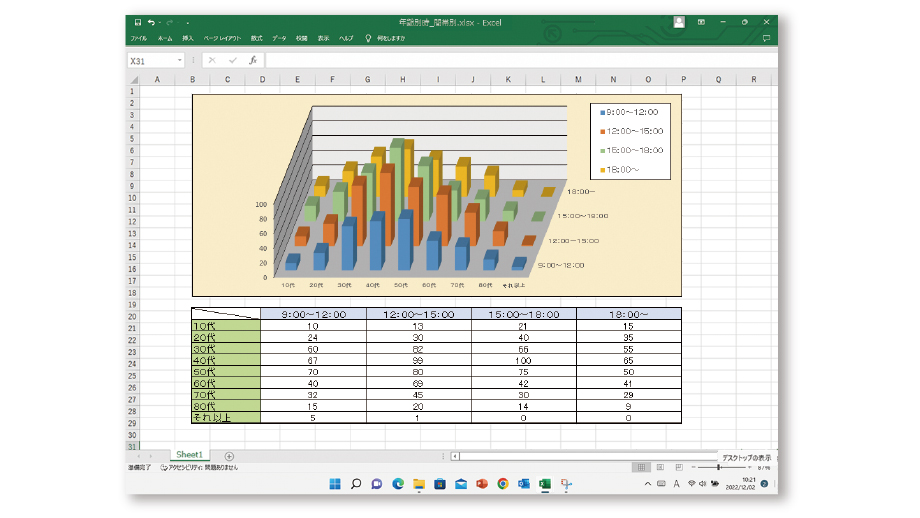Open Insert Function fx dialog

pyautogui.click(x=253, y=60)
